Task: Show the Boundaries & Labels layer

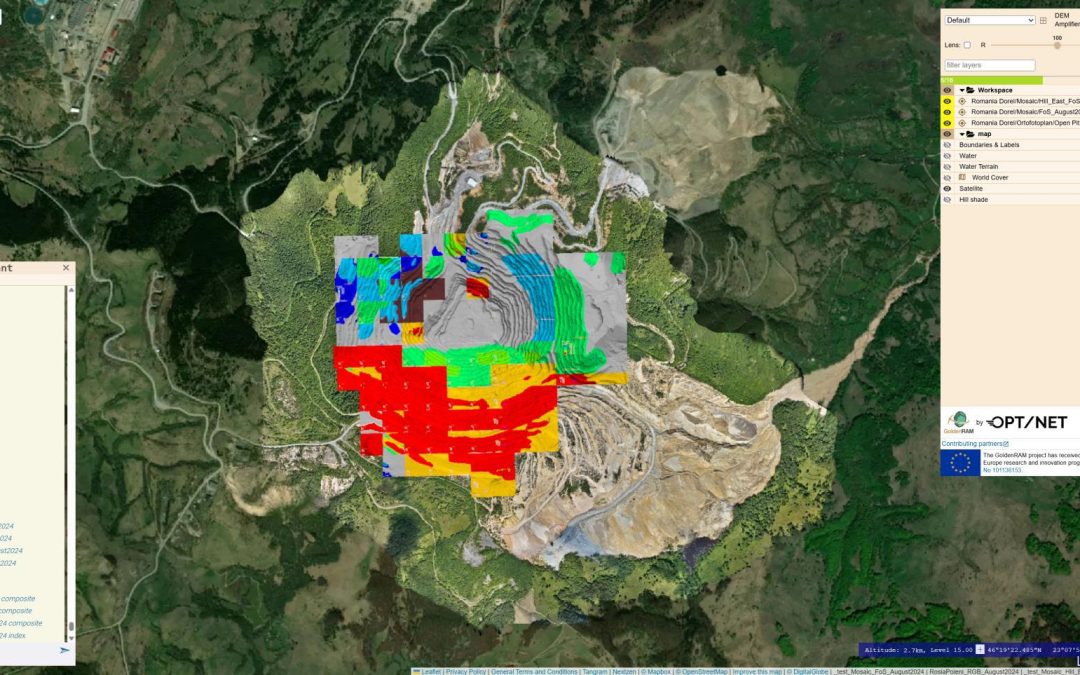Action: coord(947,145)
